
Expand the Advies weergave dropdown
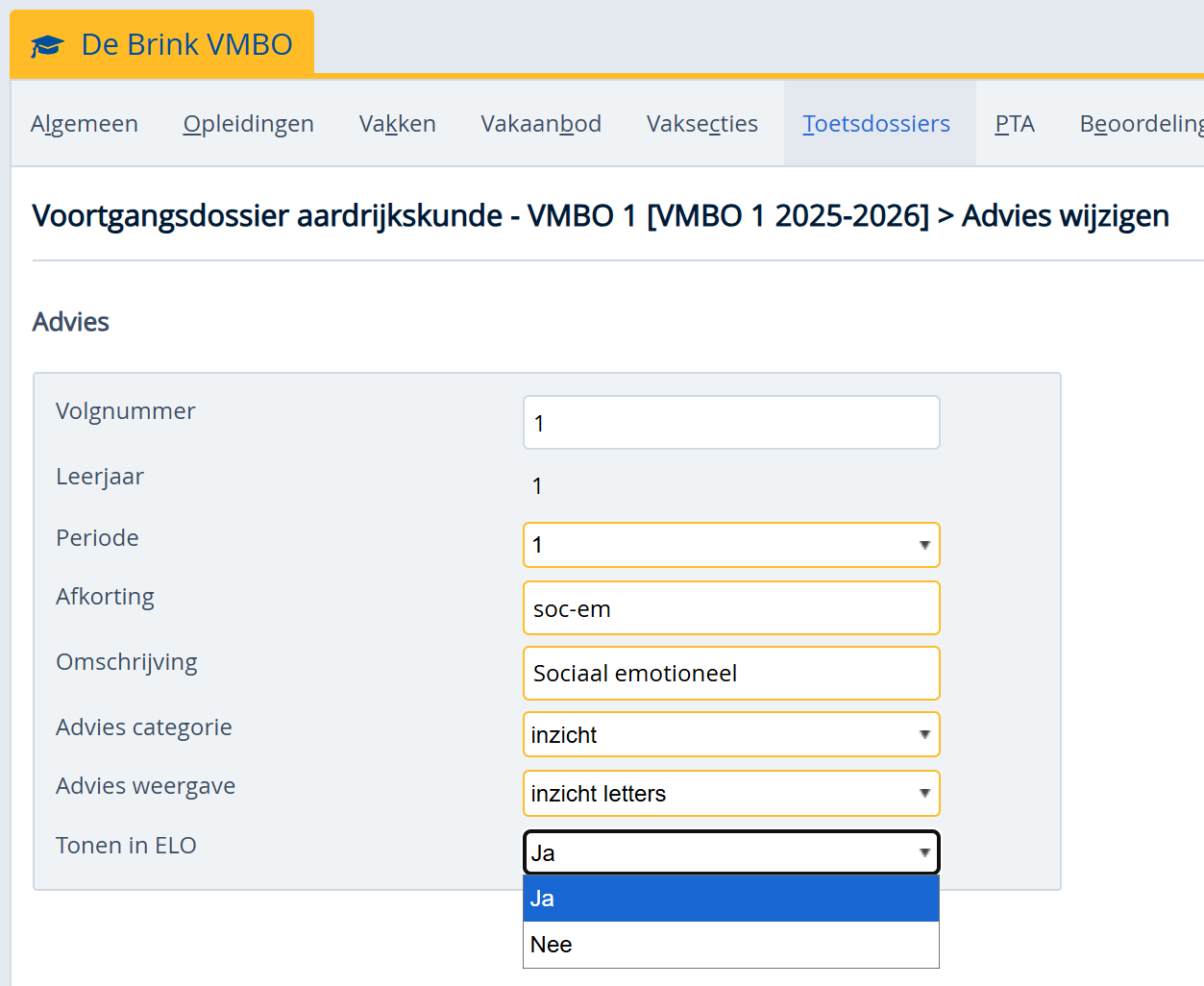click(x=730, y=794)
